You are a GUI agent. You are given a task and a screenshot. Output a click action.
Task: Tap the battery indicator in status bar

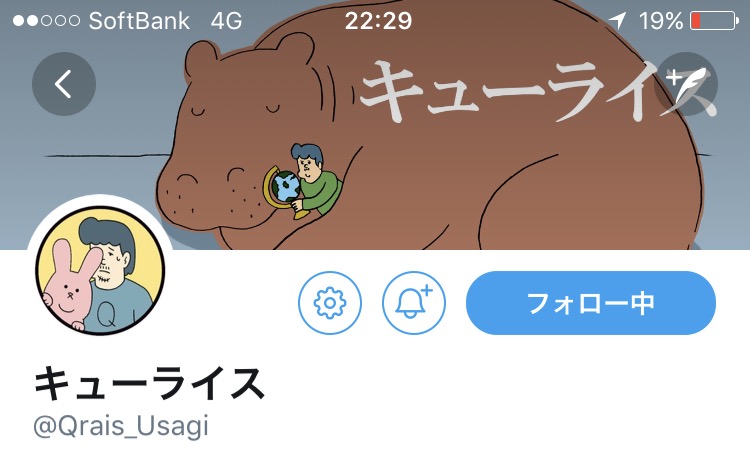click(x=715, y=21)
